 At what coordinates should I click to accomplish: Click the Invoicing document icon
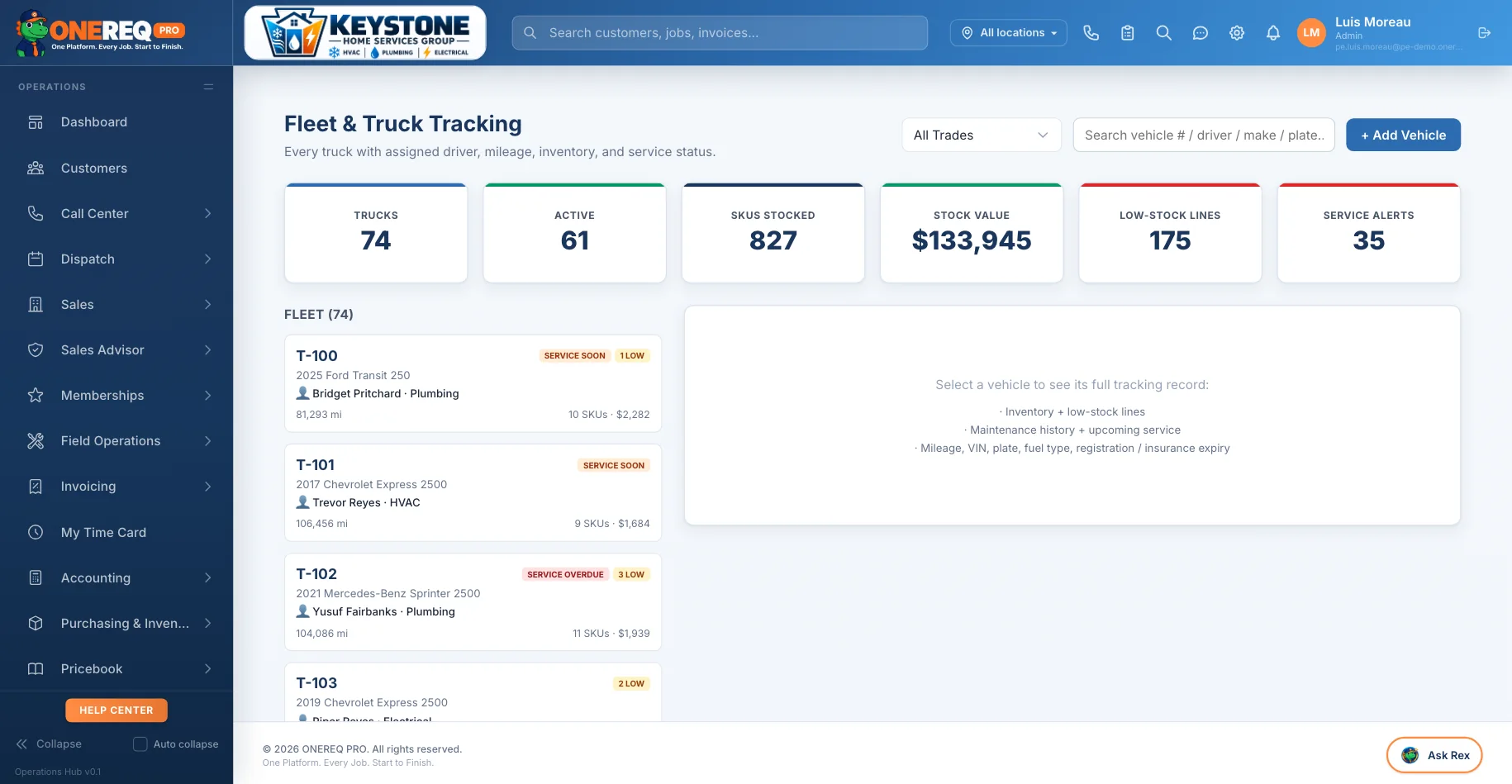click(x=36, y=487)
